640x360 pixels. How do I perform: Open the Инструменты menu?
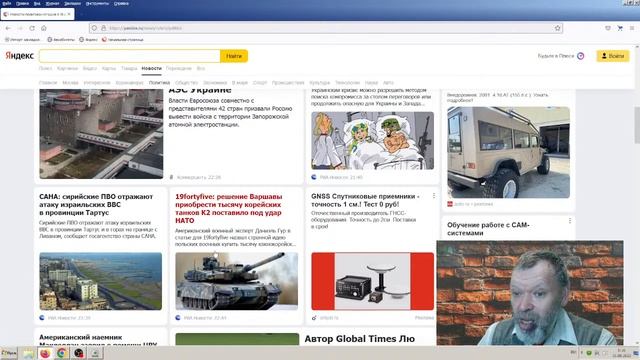coord(97,3)
